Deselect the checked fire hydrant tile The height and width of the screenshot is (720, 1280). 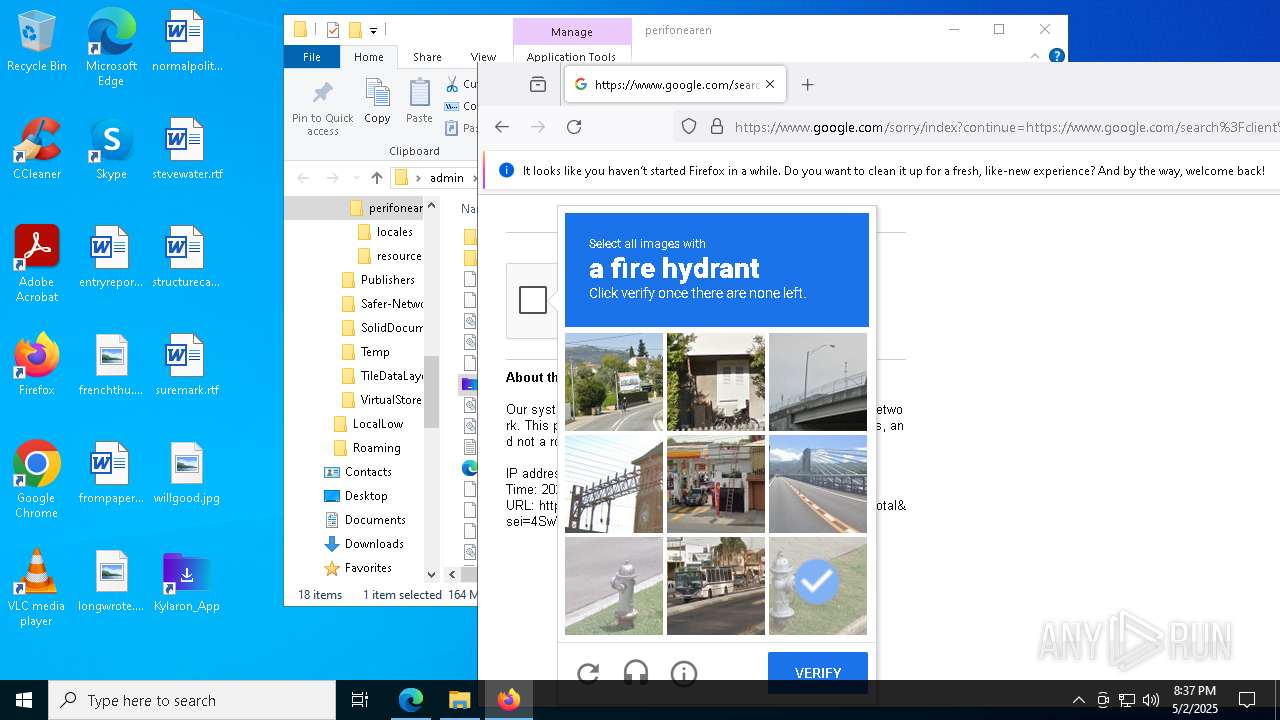pos(818,586)
